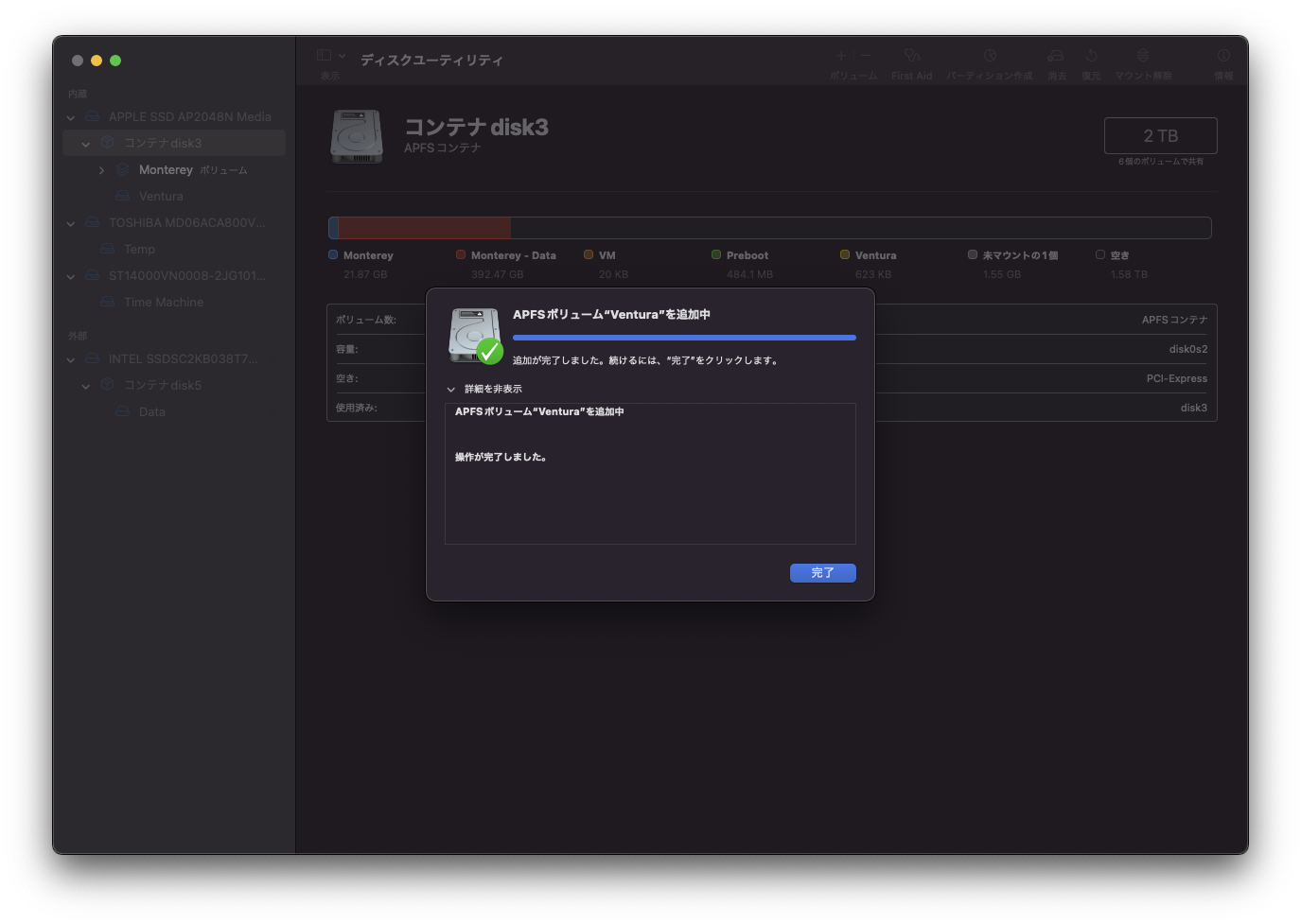Click the orange VM legend swatch
Viewport: 1301px width, 924px height.
click(589, 254)
